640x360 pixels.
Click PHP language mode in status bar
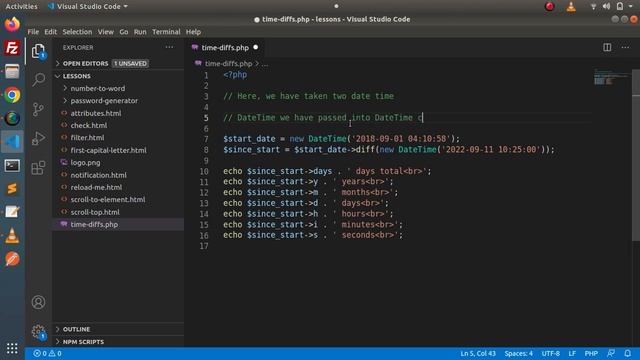pos(591,353)
